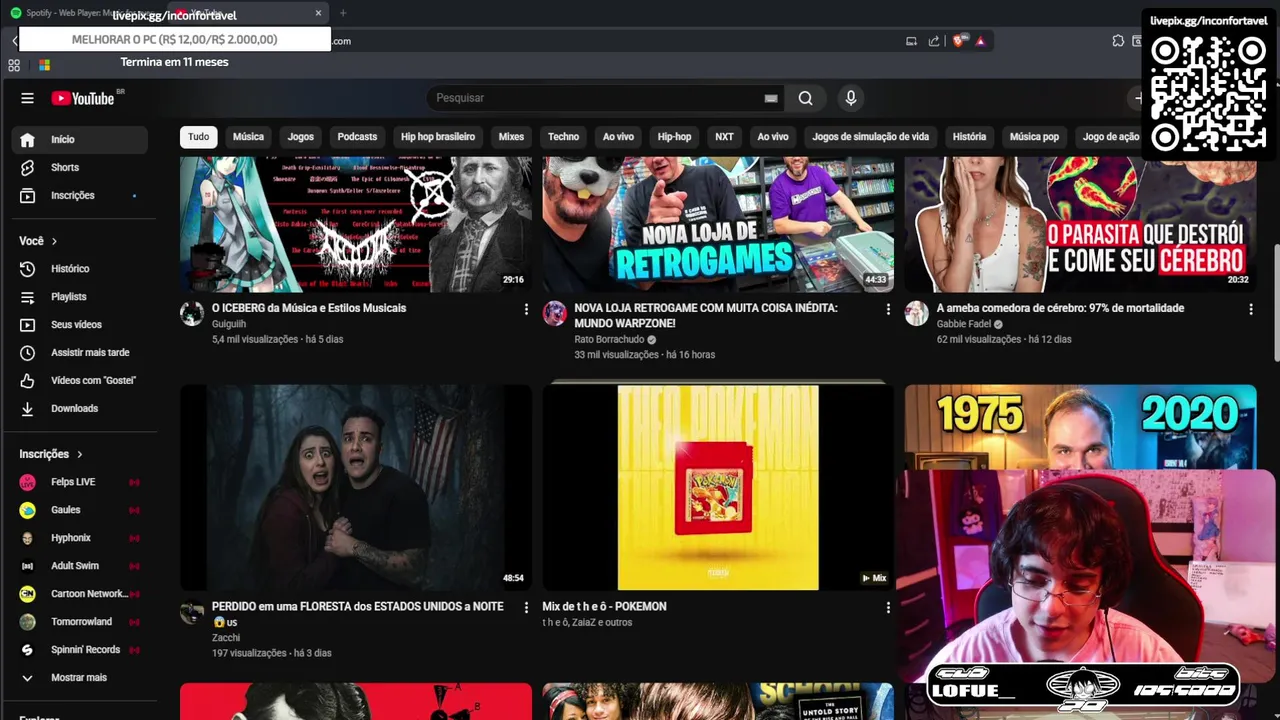
Task: Open options for Mix de theô POKEMON
Action: (x=888, y=607)
